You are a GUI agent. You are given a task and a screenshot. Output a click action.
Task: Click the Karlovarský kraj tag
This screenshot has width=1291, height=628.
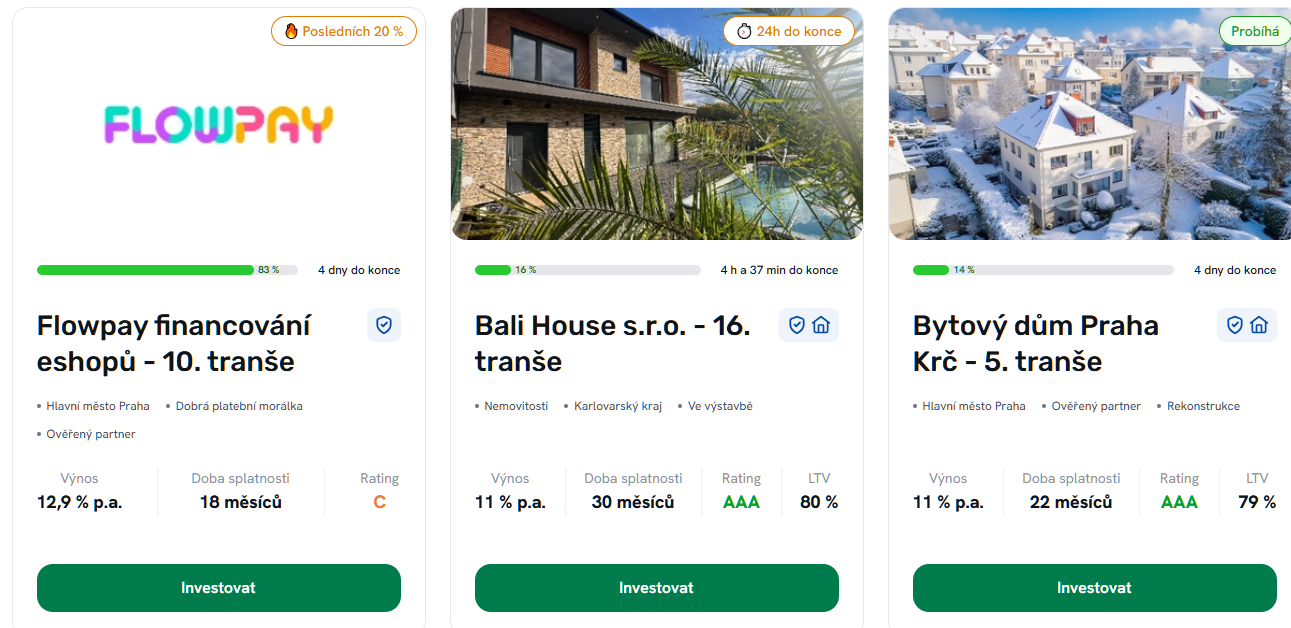[617, 406]
